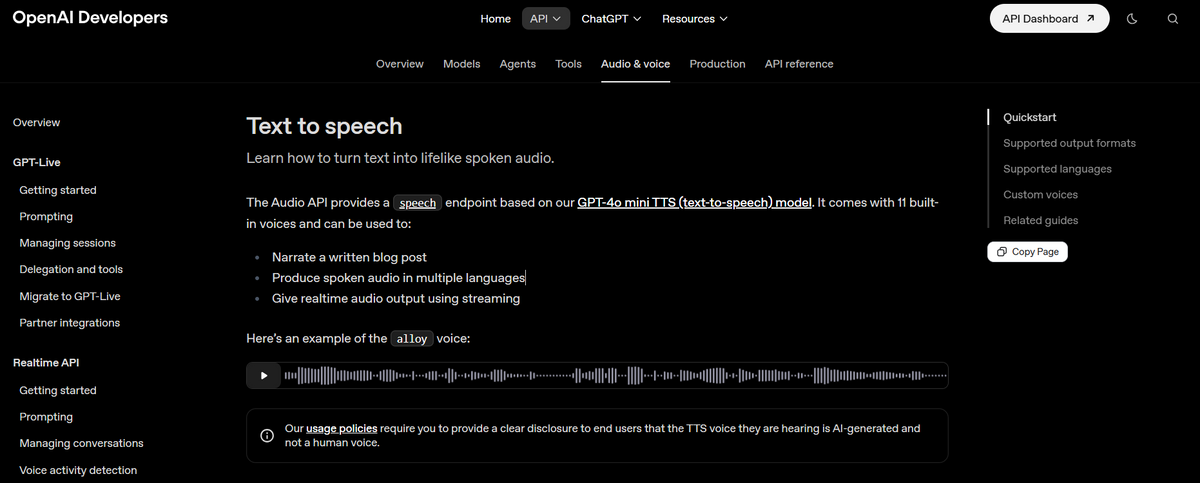Open the API Dashboard
The height and width of the screenshot is (483, 1200).
[1049, 18]
